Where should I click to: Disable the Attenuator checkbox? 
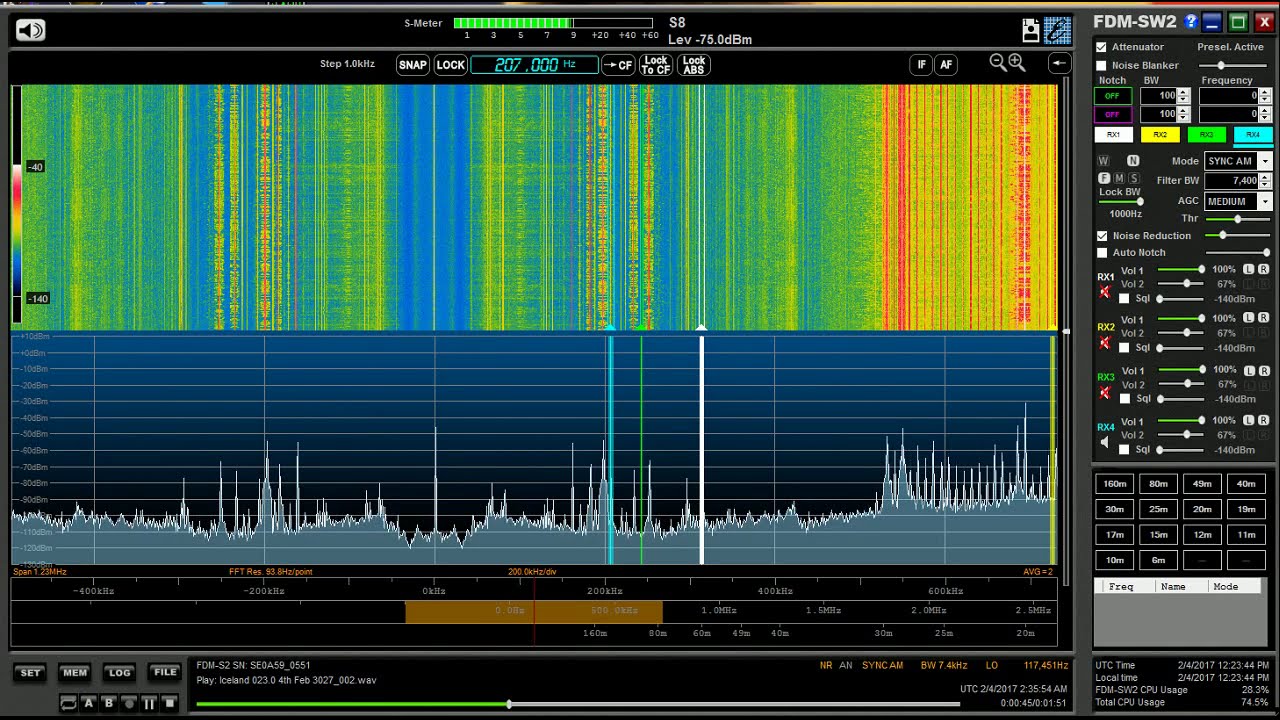[x=1101, y=47]
